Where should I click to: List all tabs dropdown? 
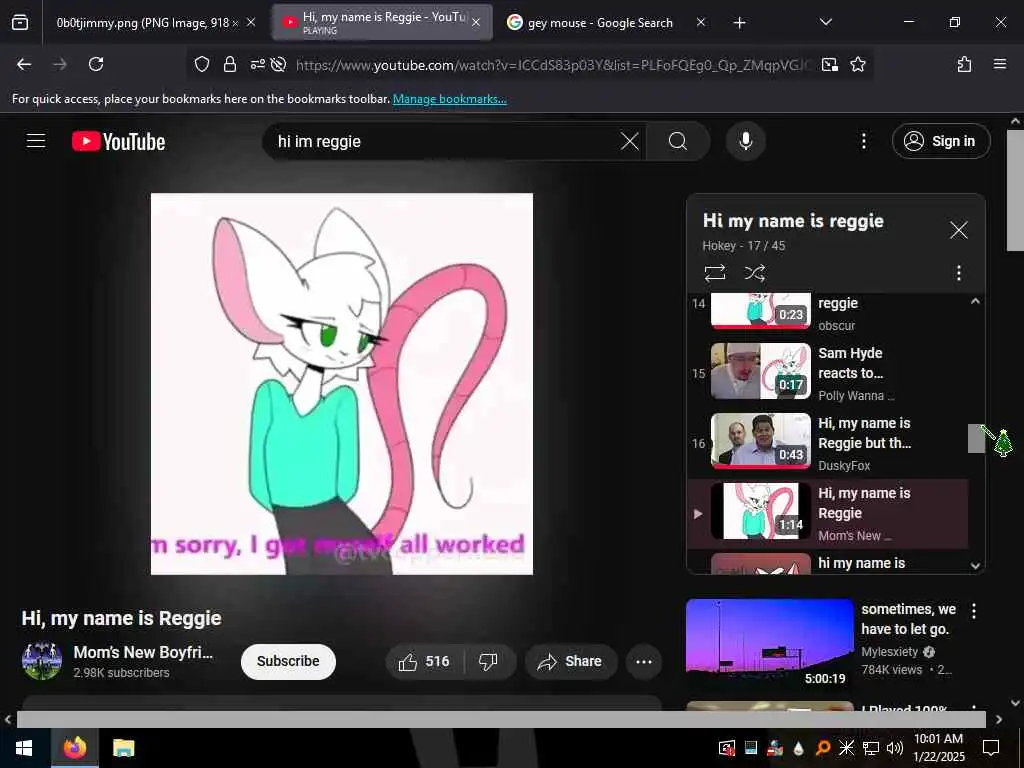[x=825, y=22]
